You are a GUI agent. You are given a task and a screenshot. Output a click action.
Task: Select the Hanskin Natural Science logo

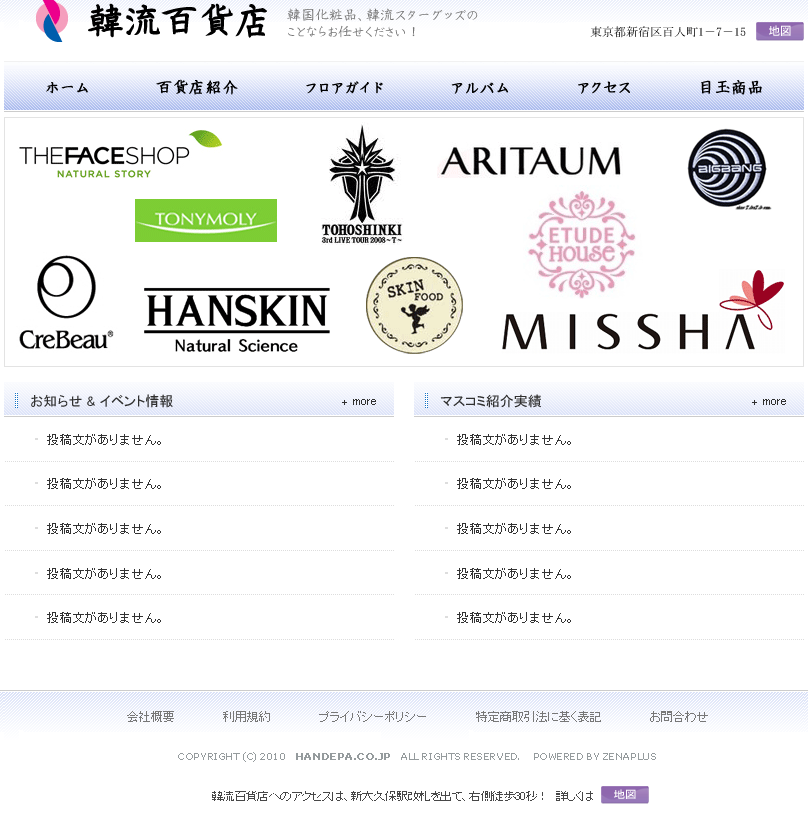[236, 321]
